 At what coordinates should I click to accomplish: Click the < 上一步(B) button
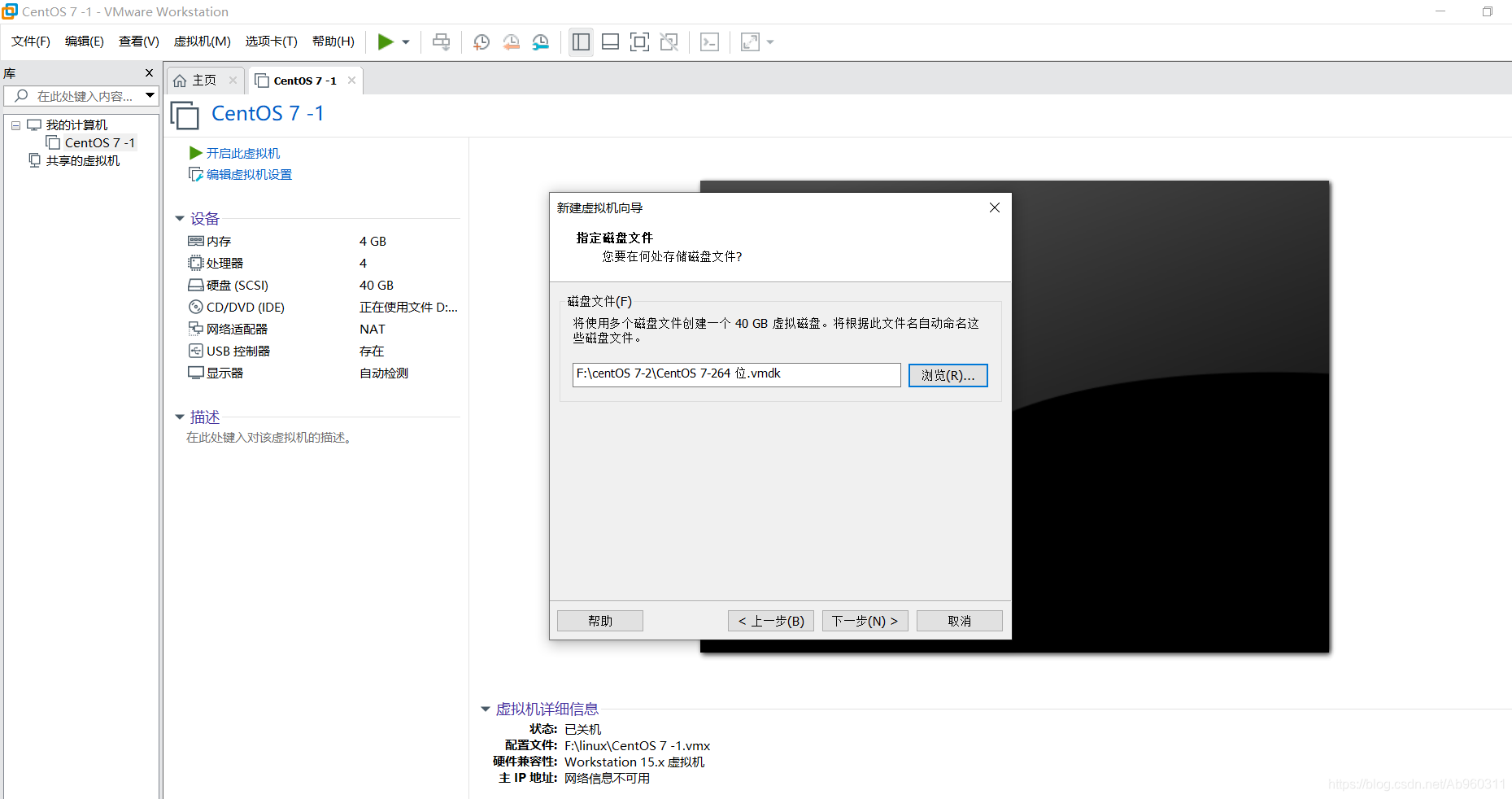[771, 621]
